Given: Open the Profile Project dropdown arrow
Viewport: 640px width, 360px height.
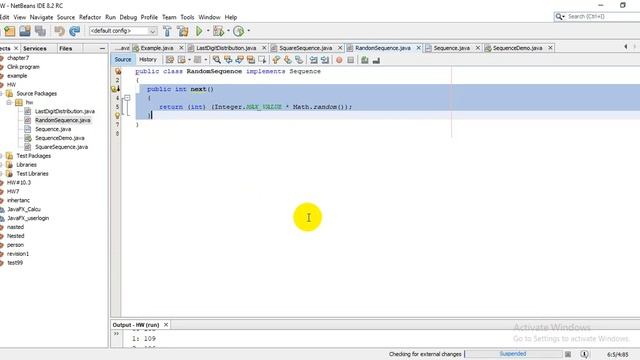Looking at the screenshot, I should (x=249, y=31).
